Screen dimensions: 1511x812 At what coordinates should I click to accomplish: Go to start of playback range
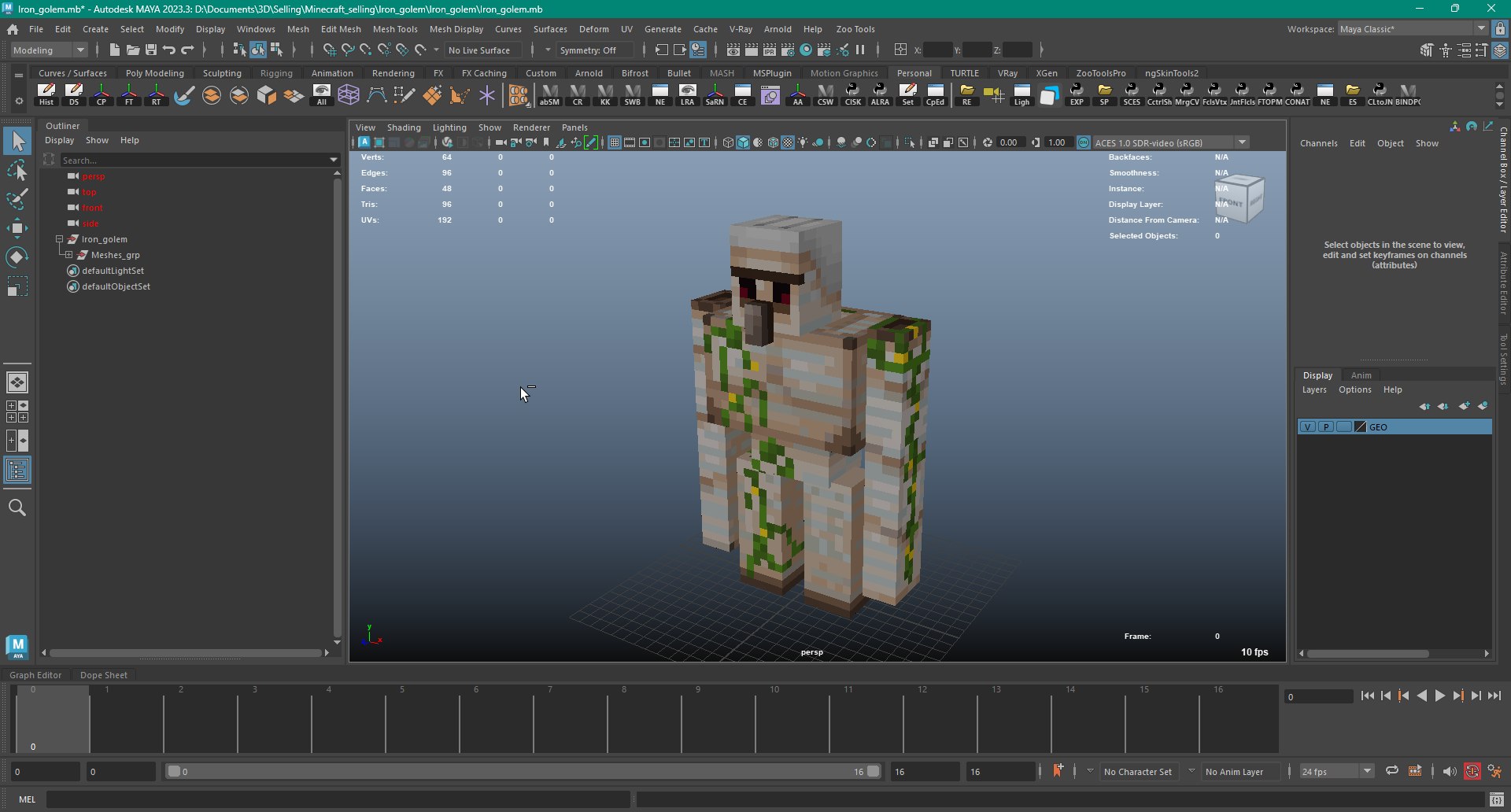click(x=1367, y=696)
